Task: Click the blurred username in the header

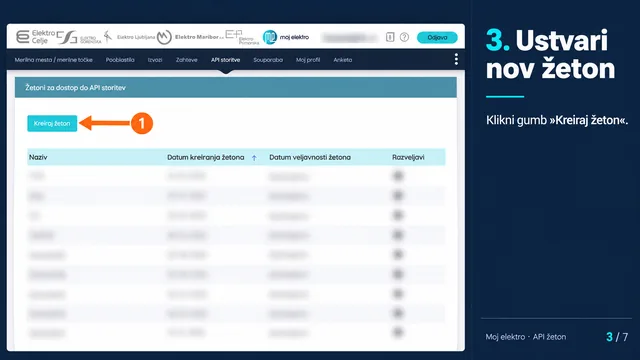Action: pos(350,38)
